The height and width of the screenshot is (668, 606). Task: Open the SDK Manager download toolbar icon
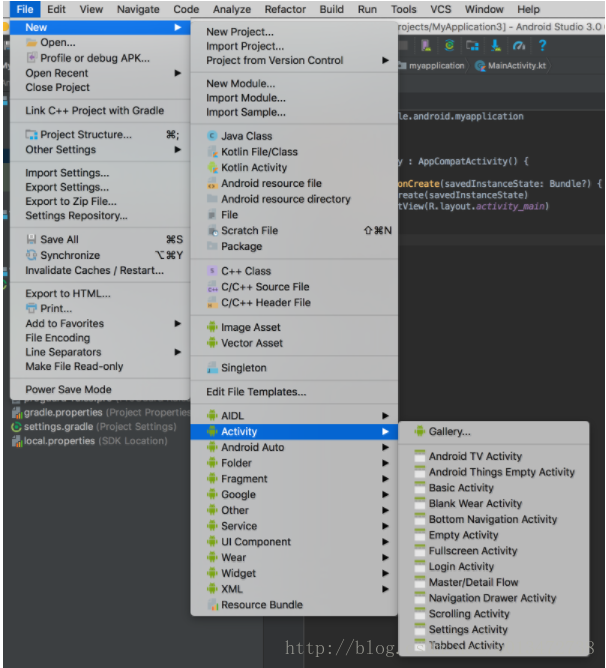tap(496, 45)
